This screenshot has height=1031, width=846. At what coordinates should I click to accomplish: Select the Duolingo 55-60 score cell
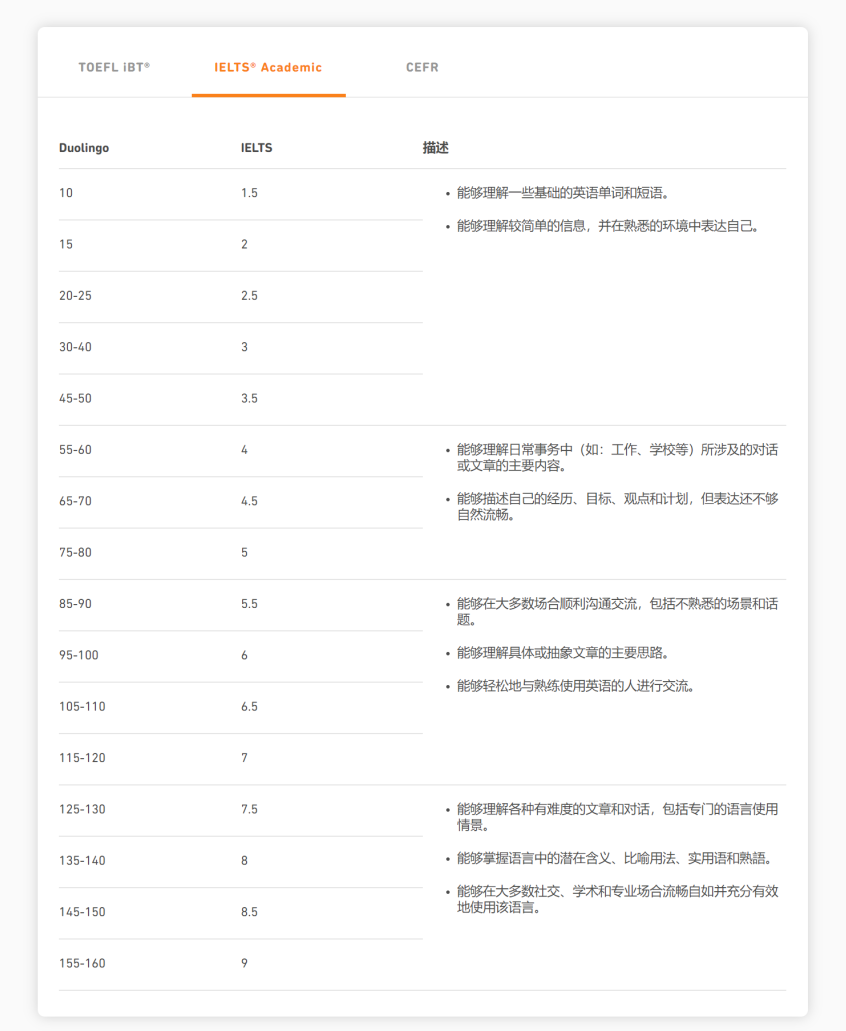(75, 450)
